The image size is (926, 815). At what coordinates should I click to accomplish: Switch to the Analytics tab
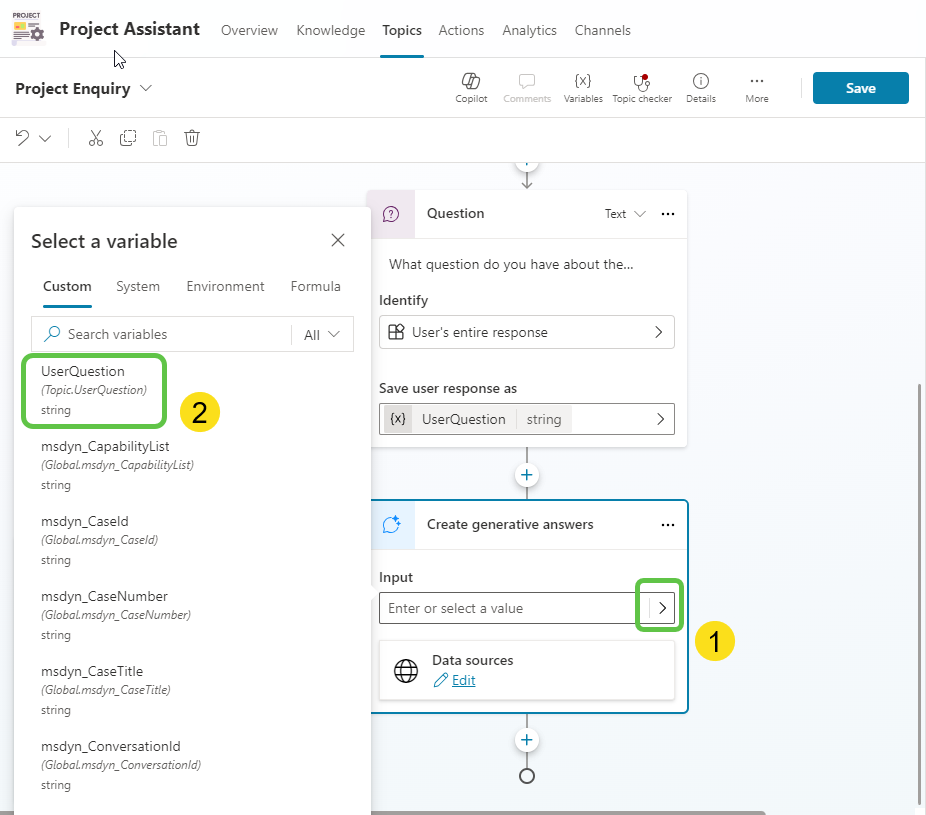pyautogui.click(x=529, y=30)
